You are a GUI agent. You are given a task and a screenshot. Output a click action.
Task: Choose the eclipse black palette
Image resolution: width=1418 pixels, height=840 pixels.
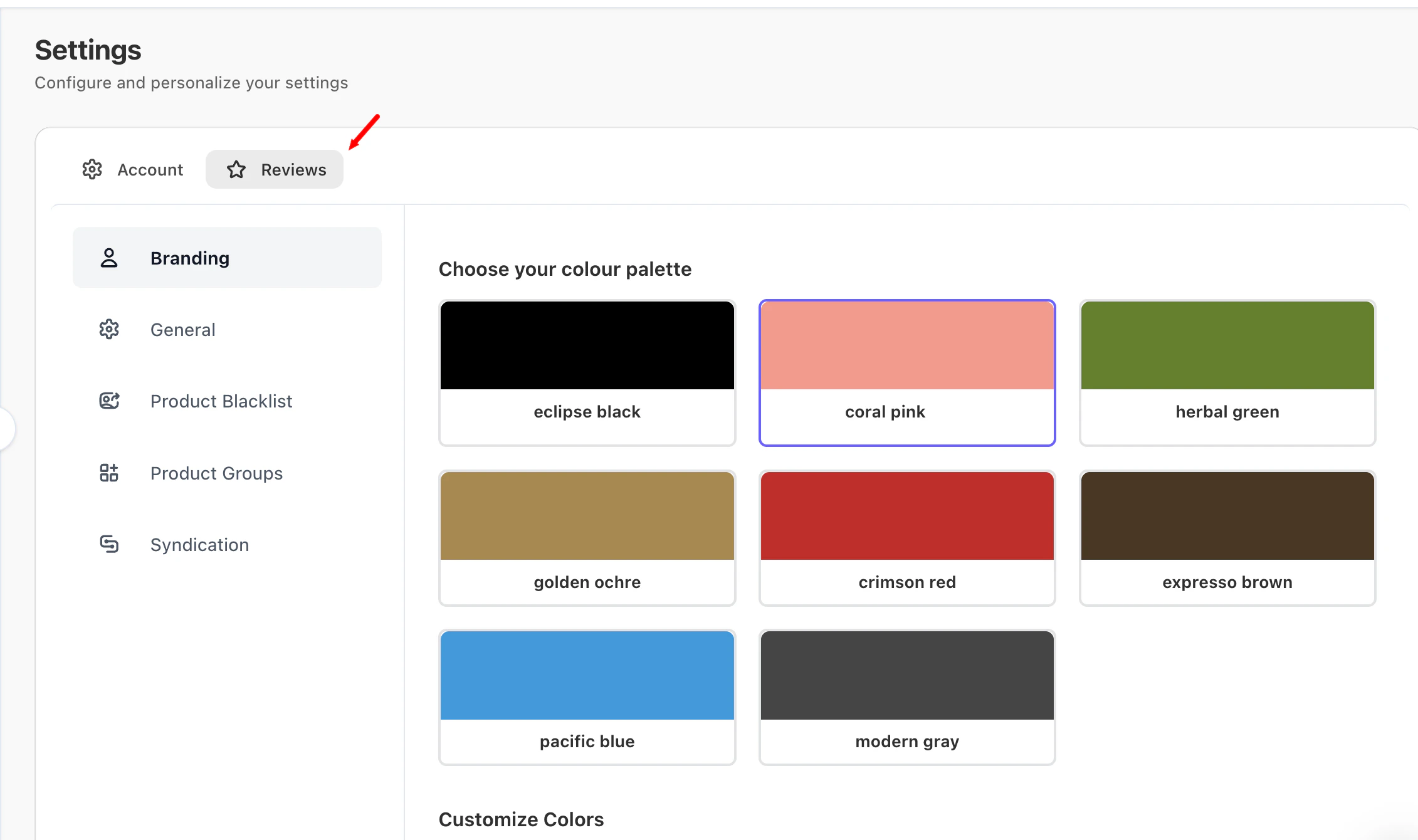[x=587, y=373]
